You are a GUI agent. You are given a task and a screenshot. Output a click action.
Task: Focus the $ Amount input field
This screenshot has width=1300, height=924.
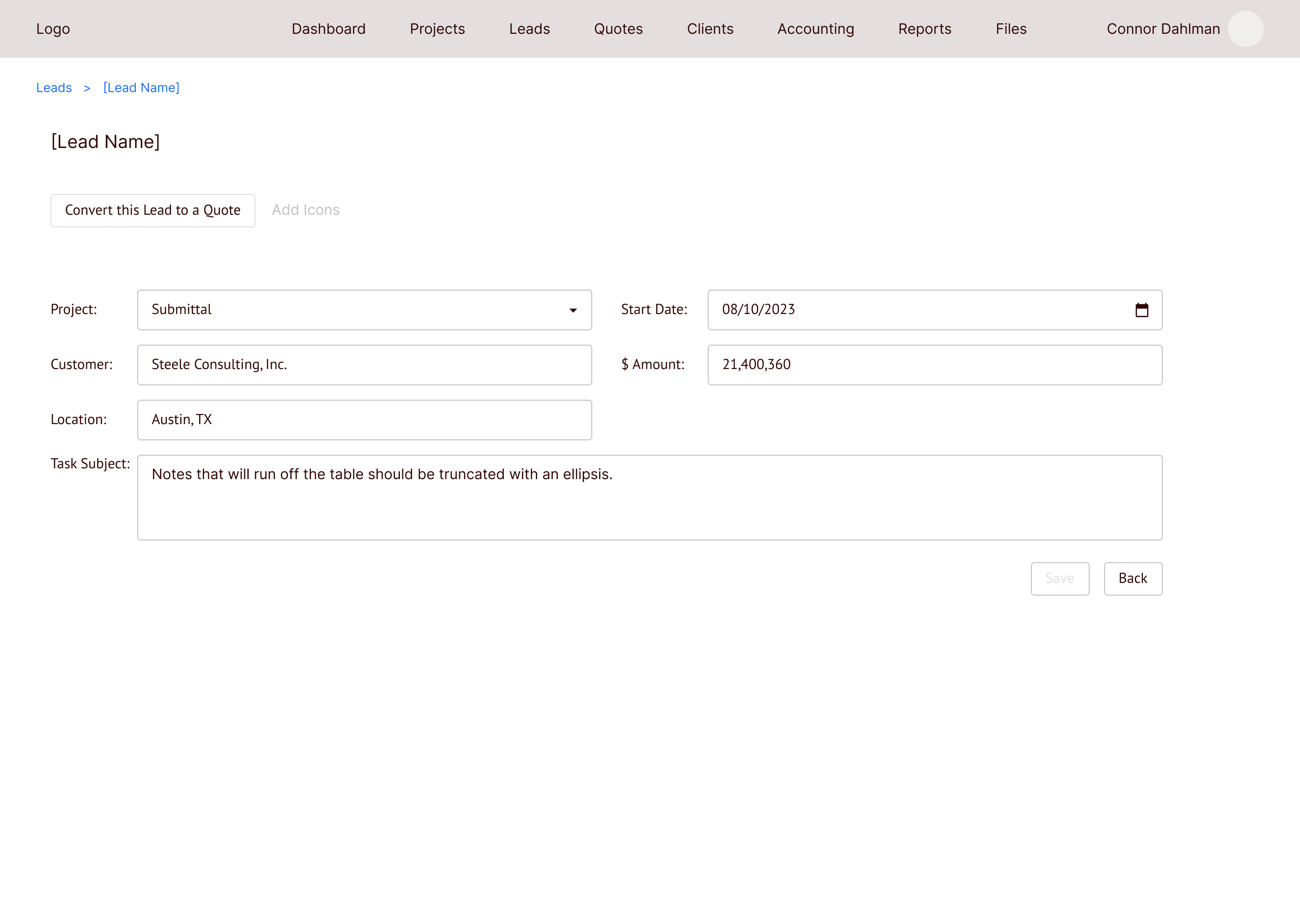tap(934, 365)
